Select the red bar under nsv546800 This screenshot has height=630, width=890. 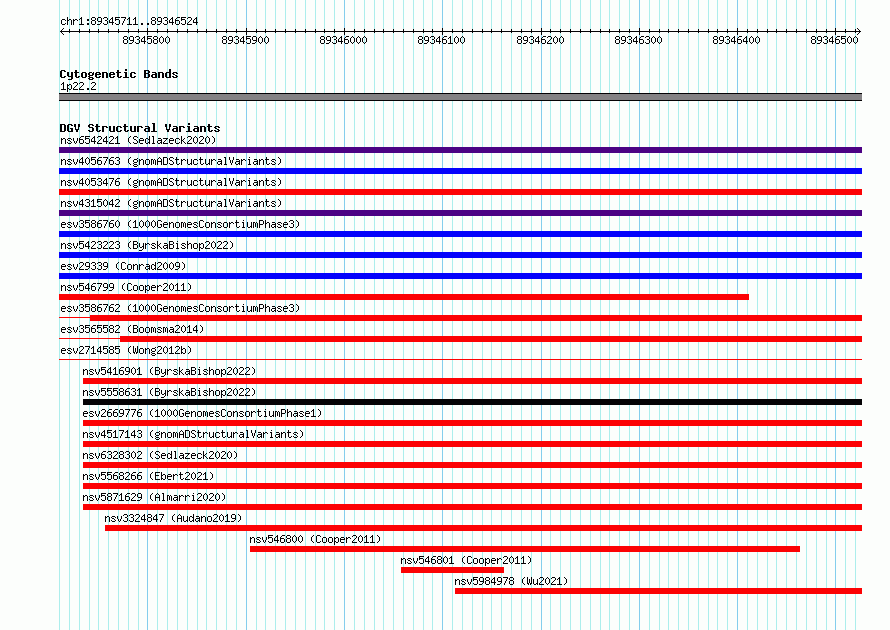[x=525, y=549]
